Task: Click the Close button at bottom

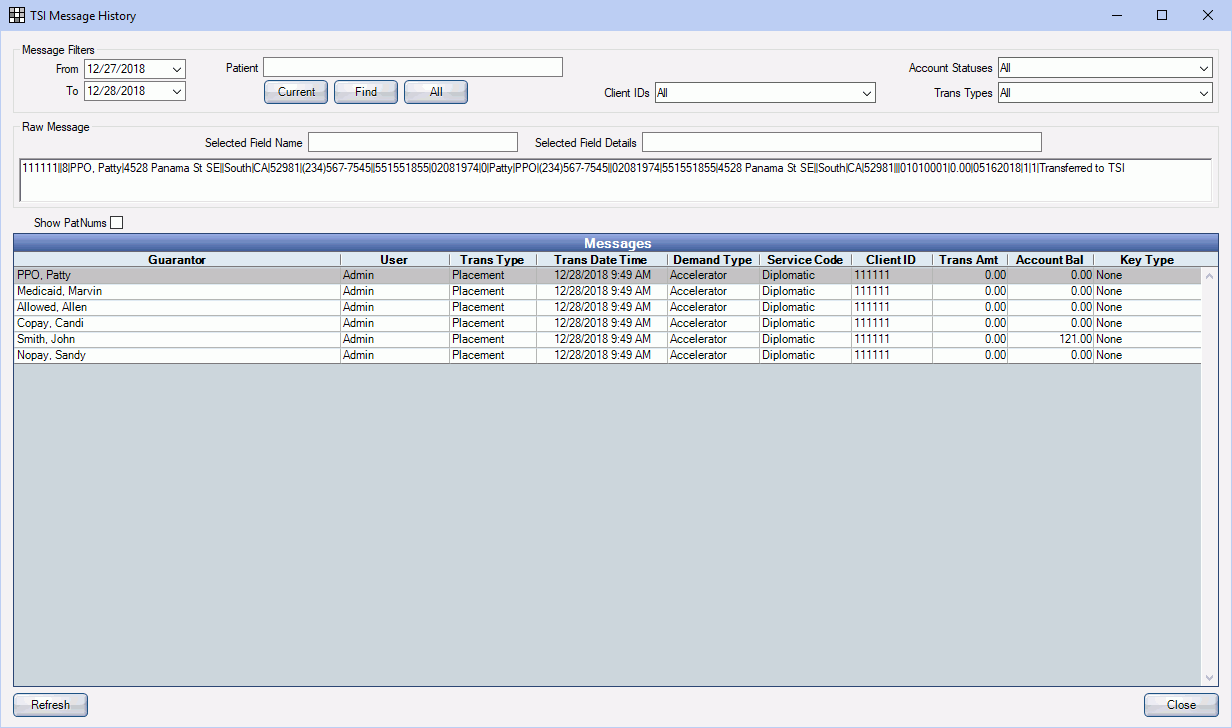Action: tap(1181, 705)
